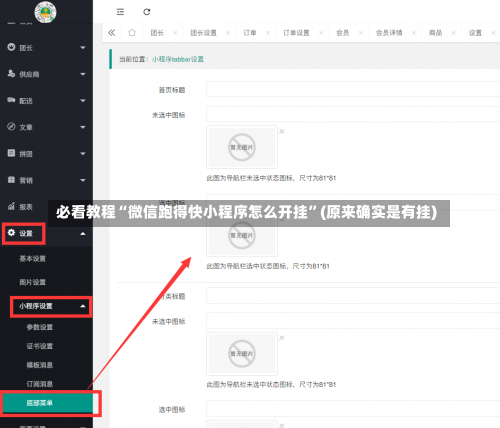
Task: Click the 小程序tabbar设置 breadcrumb link
Action: (178, 59)
